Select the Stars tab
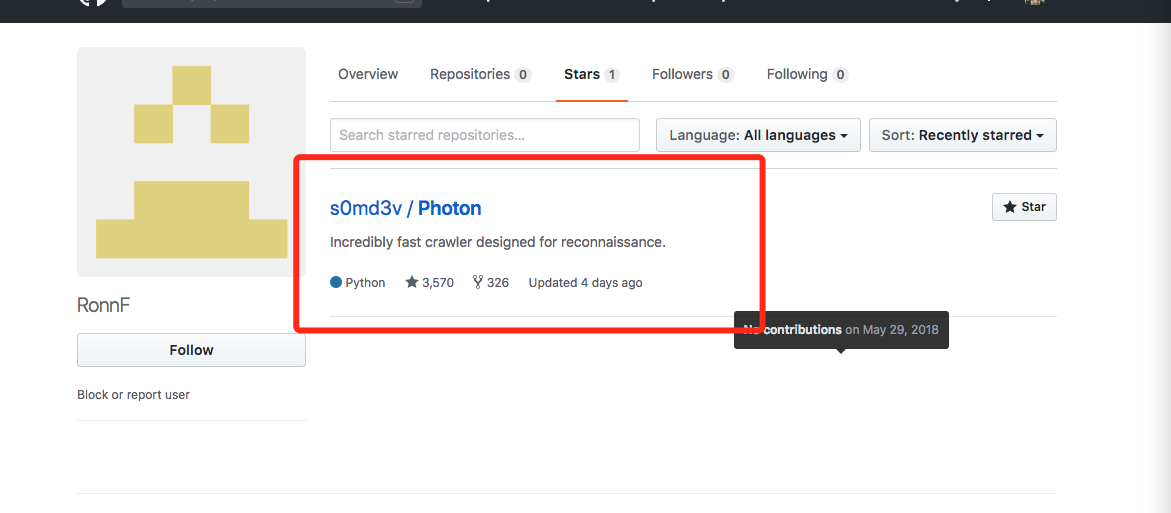 (591, 74)
